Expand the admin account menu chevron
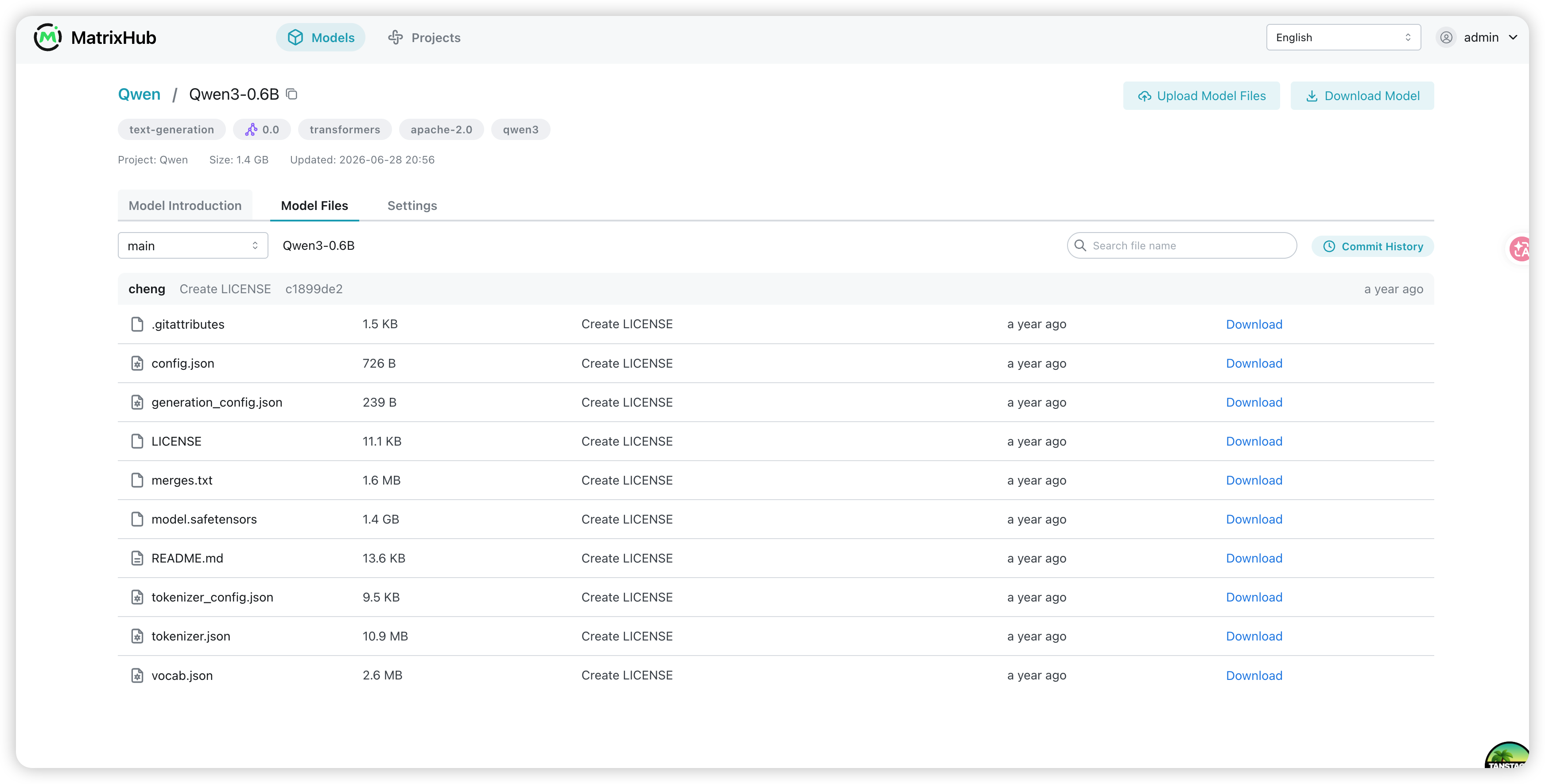Image resolution: width=1545 pixels, height=784 pixels. pyautogui.click(x=1513, y=37)
